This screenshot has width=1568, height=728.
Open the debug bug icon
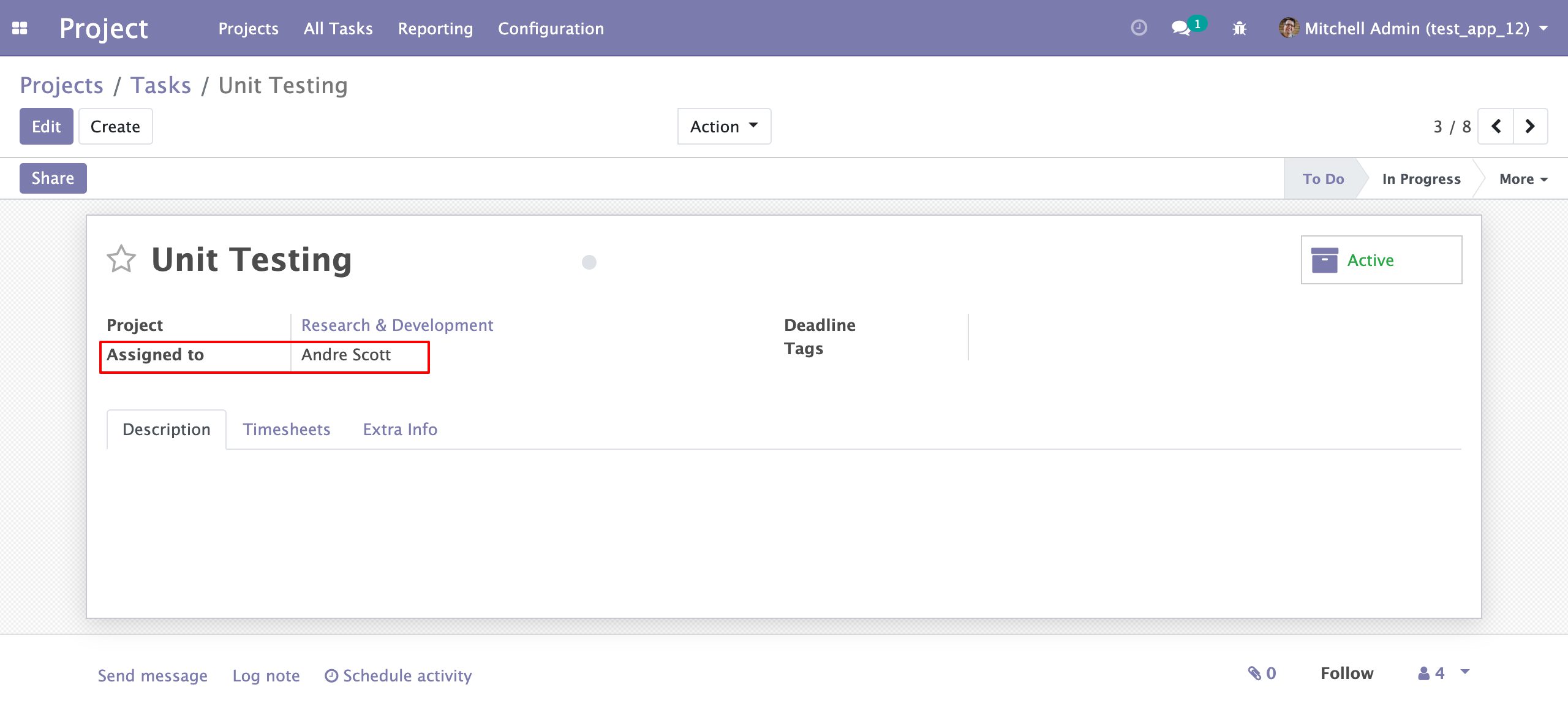coord(1239,28)
